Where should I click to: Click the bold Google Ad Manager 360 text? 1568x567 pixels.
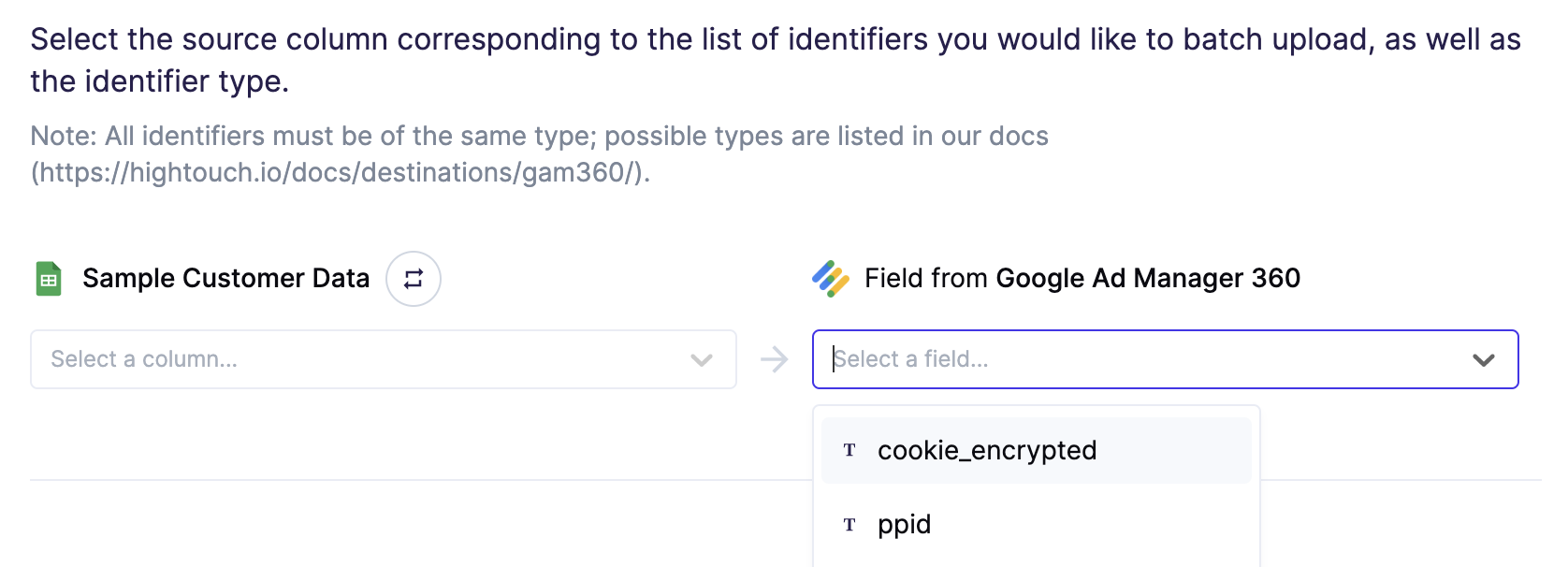pos(1149,279)
